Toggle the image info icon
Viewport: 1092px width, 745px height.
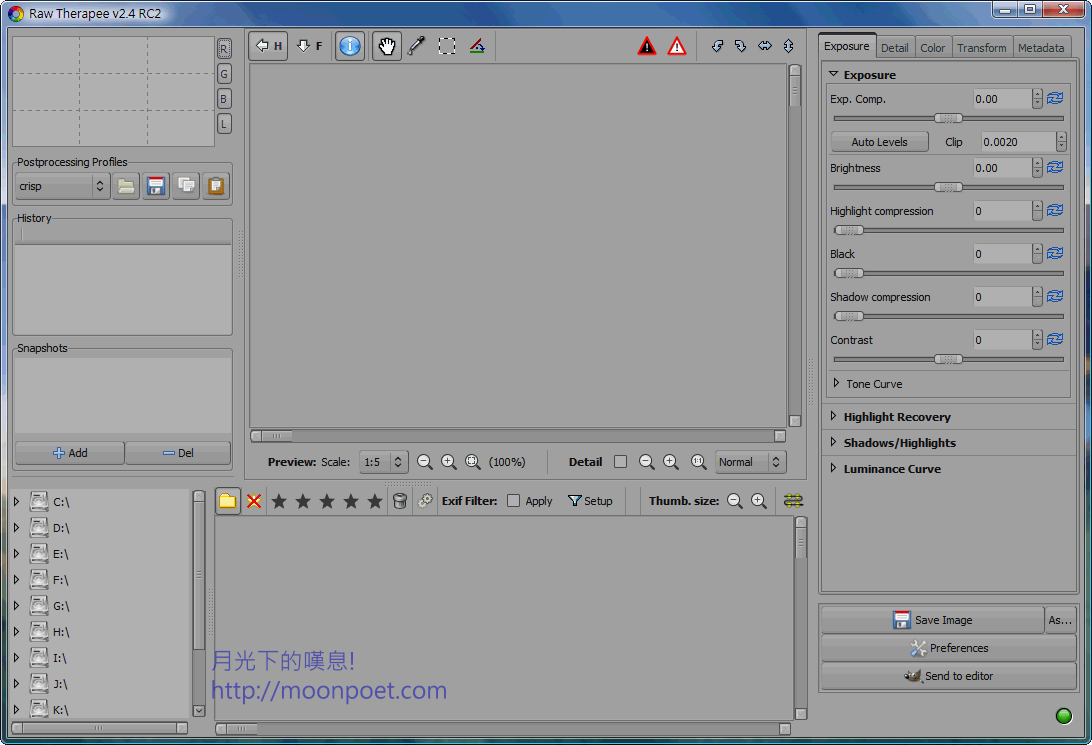pyautogui.click(x=349, y=46)
